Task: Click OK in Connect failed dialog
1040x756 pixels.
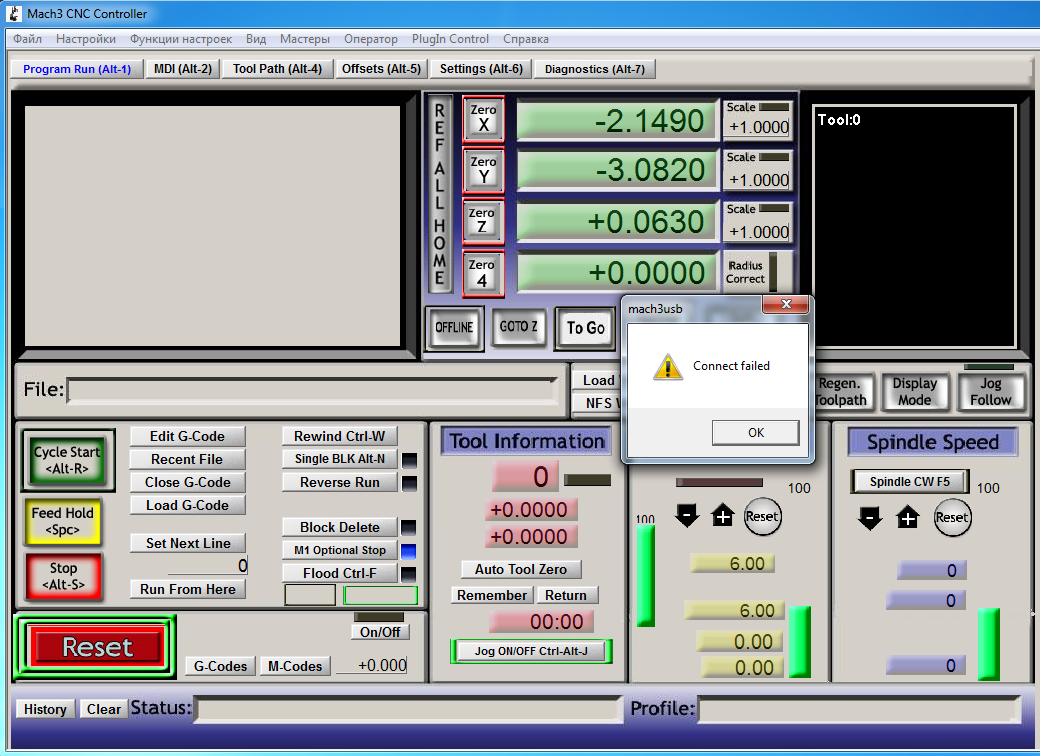Action: click(x=755, y=432)
